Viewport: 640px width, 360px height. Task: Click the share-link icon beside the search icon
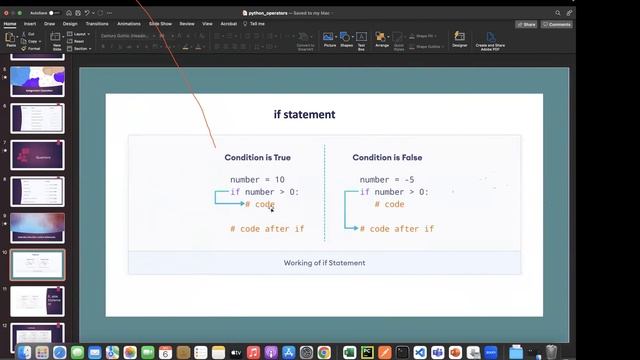coord(569,13)
